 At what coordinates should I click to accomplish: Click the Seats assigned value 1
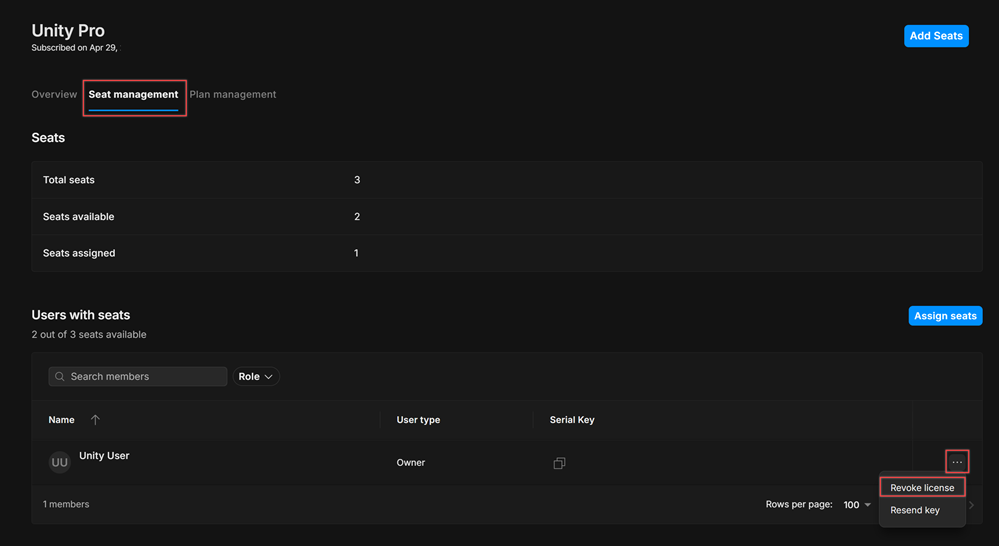tap(357, 253)
